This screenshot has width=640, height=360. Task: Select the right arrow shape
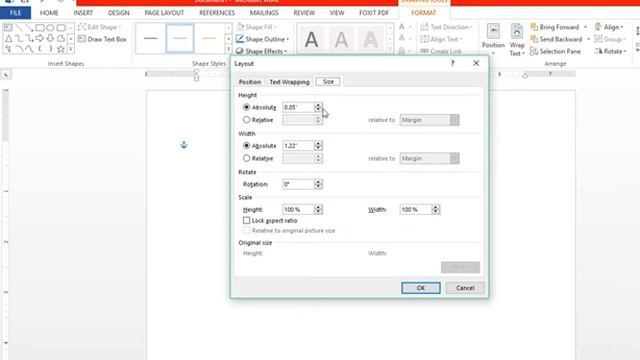pos(40,38)
